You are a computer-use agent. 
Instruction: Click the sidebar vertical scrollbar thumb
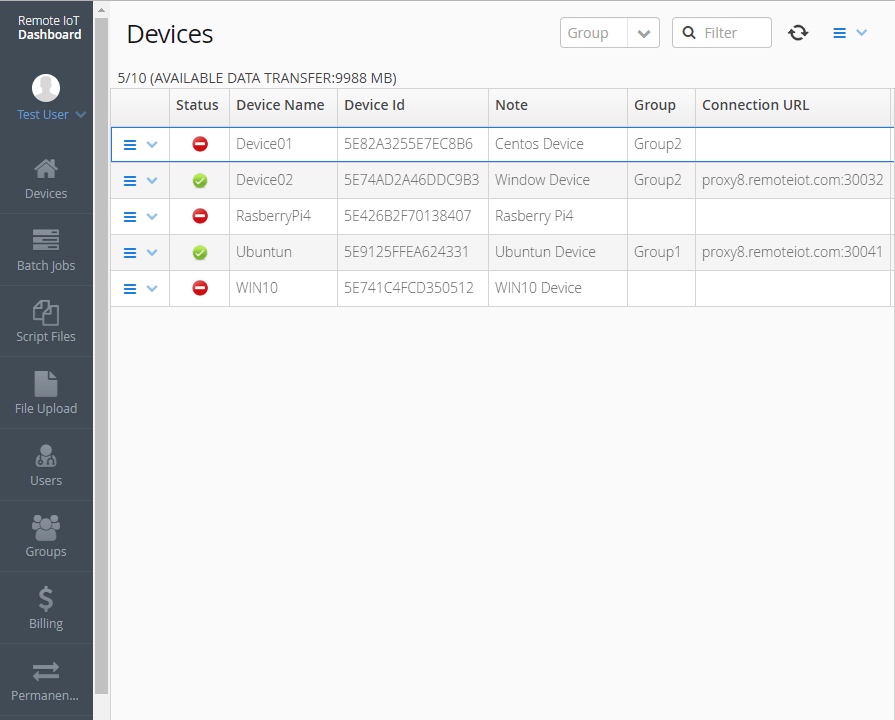tap(101, 356)
